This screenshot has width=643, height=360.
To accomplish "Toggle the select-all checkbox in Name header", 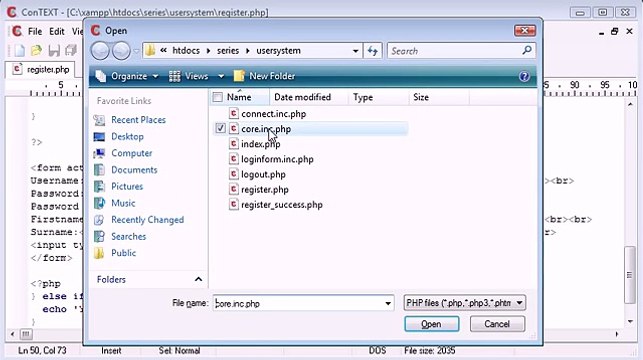I will [x=218, y=97].
